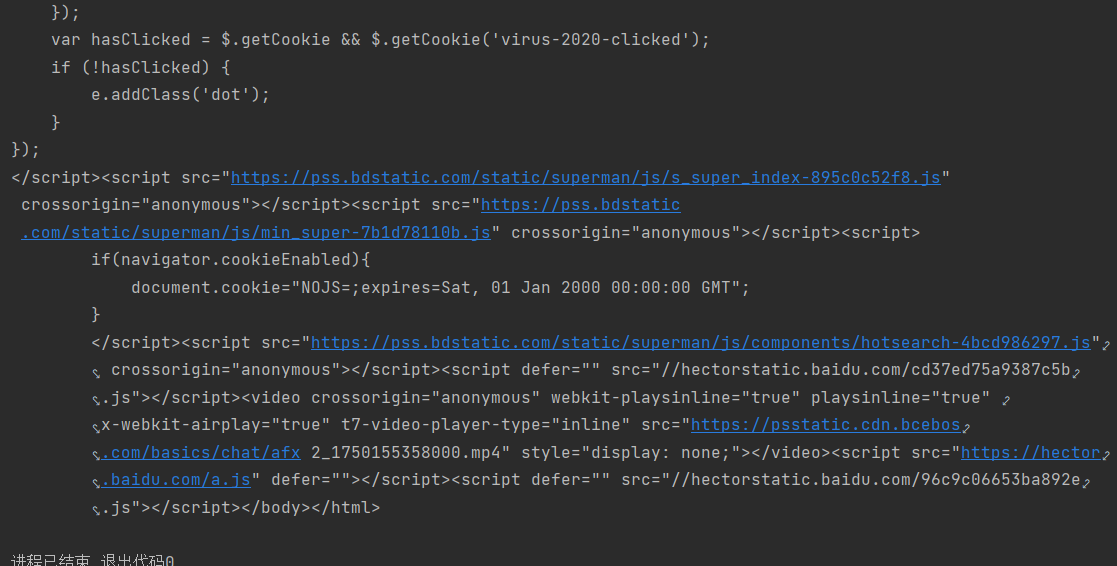Click the 'virus-2020-clicked' cookie string
The image size is (1117, 566).
tap(591, 40)
